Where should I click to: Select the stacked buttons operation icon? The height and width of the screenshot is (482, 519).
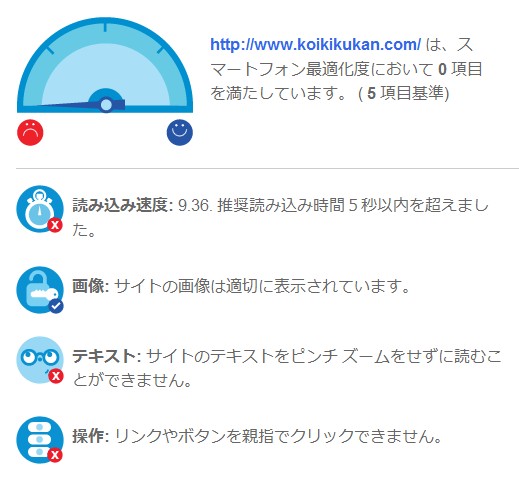click(x=40, y=440)
